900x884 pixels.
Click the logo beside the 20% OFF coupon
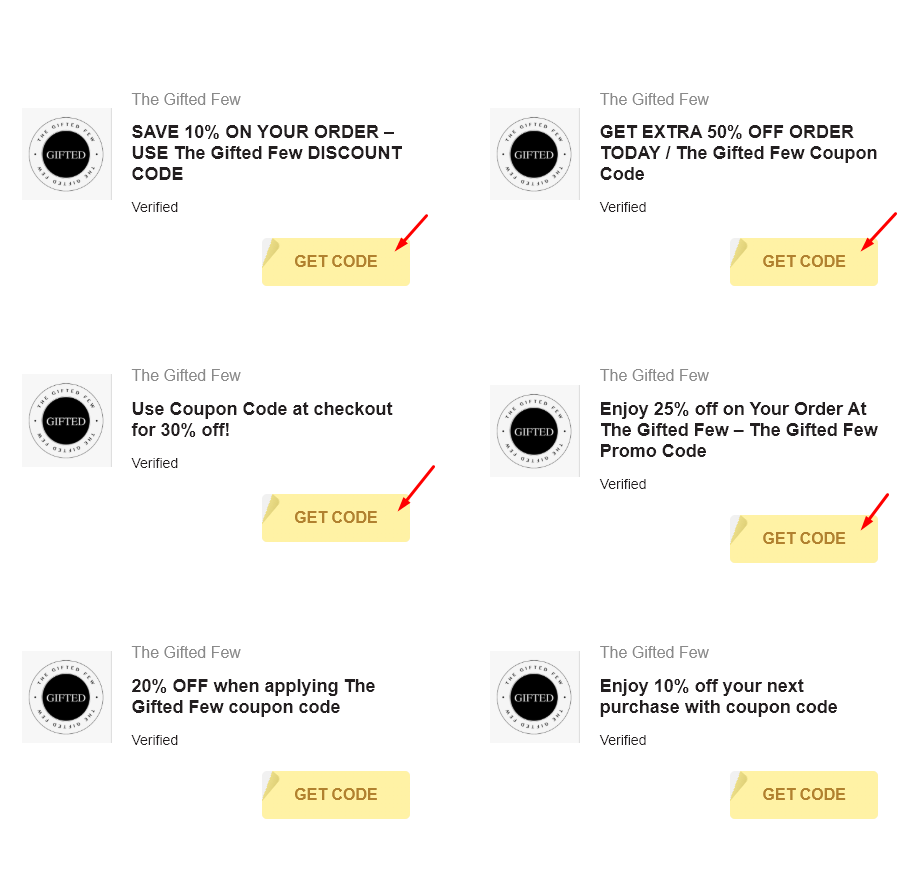66,697
